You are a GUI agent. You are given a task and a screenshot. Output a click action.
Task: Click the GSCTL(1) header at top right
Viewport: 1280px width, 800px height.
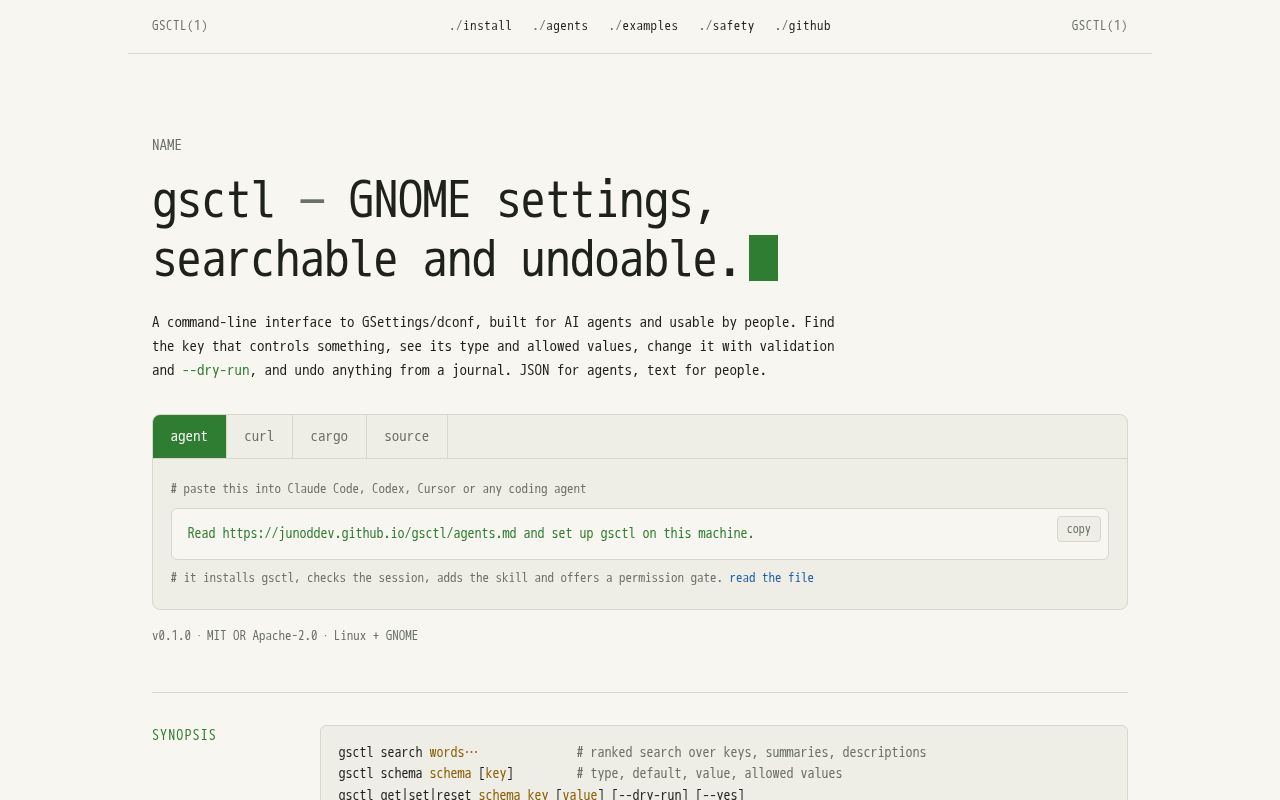point(1099,26)
